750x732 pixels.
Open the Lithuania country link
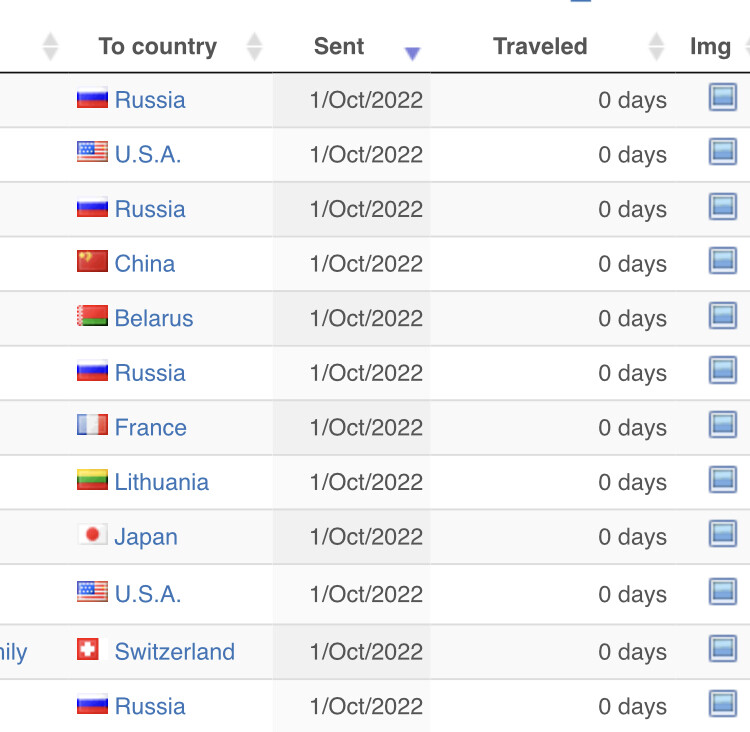tap(162, 482)
